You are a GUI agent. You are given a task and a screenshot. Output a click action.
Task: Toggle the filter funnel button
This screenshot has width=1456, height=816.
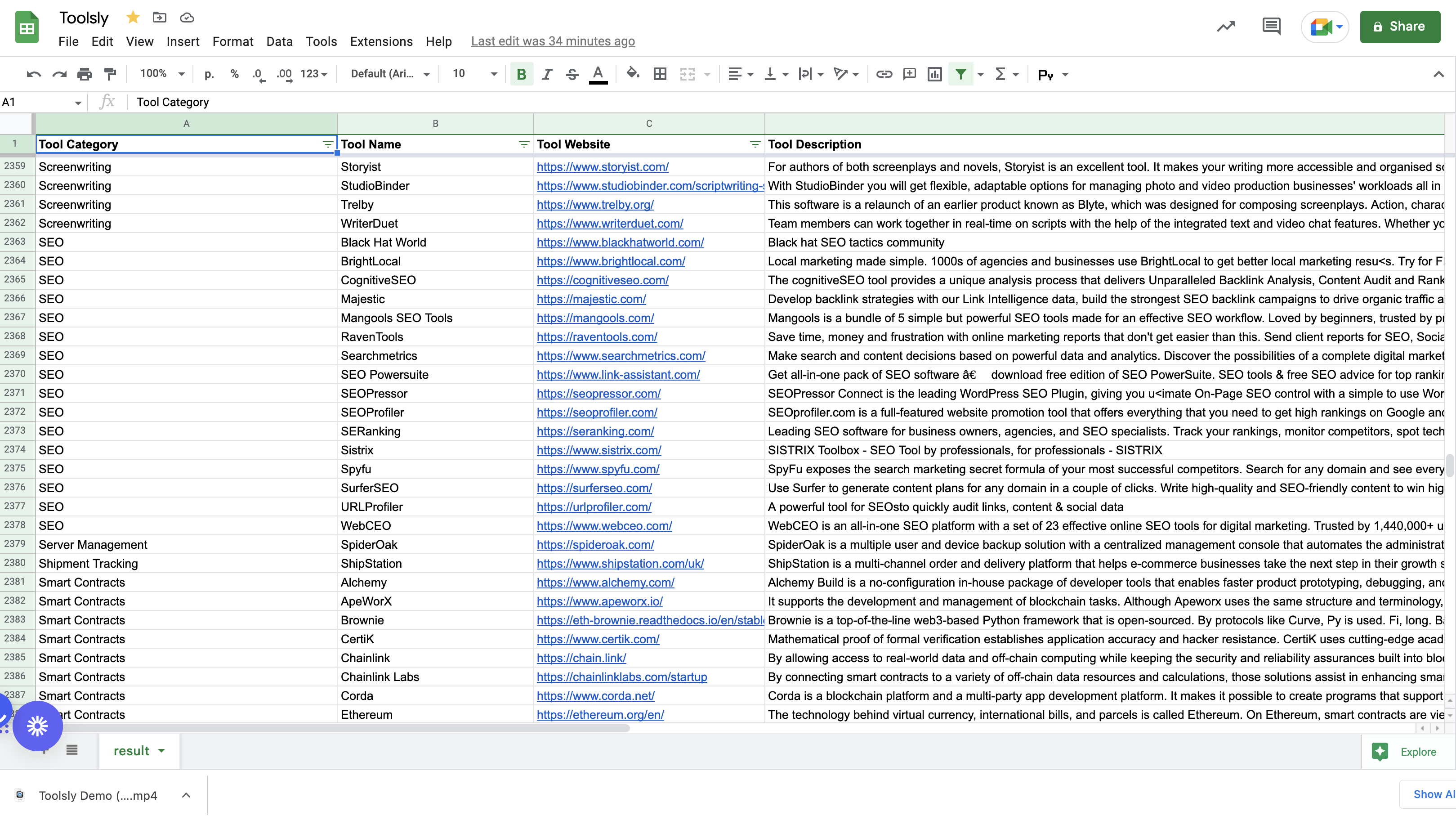click(x=961, y=74)
